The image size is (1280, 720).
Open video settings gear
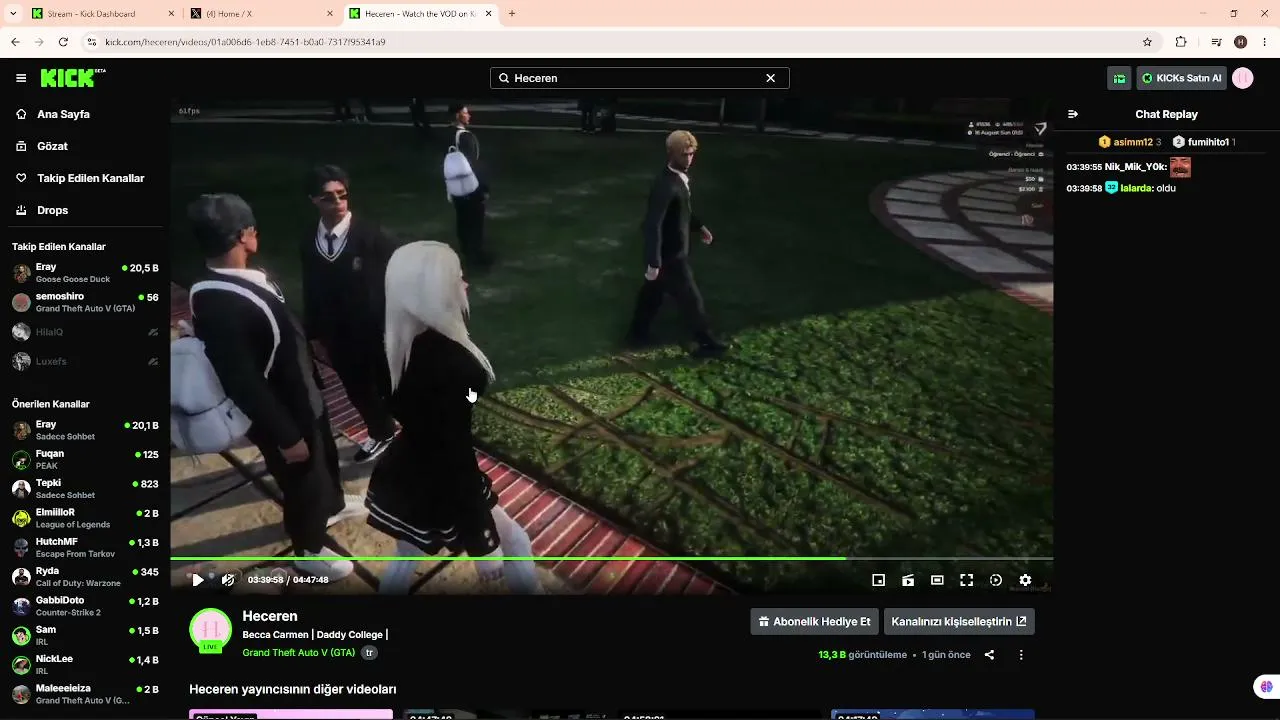point(1025,580)
